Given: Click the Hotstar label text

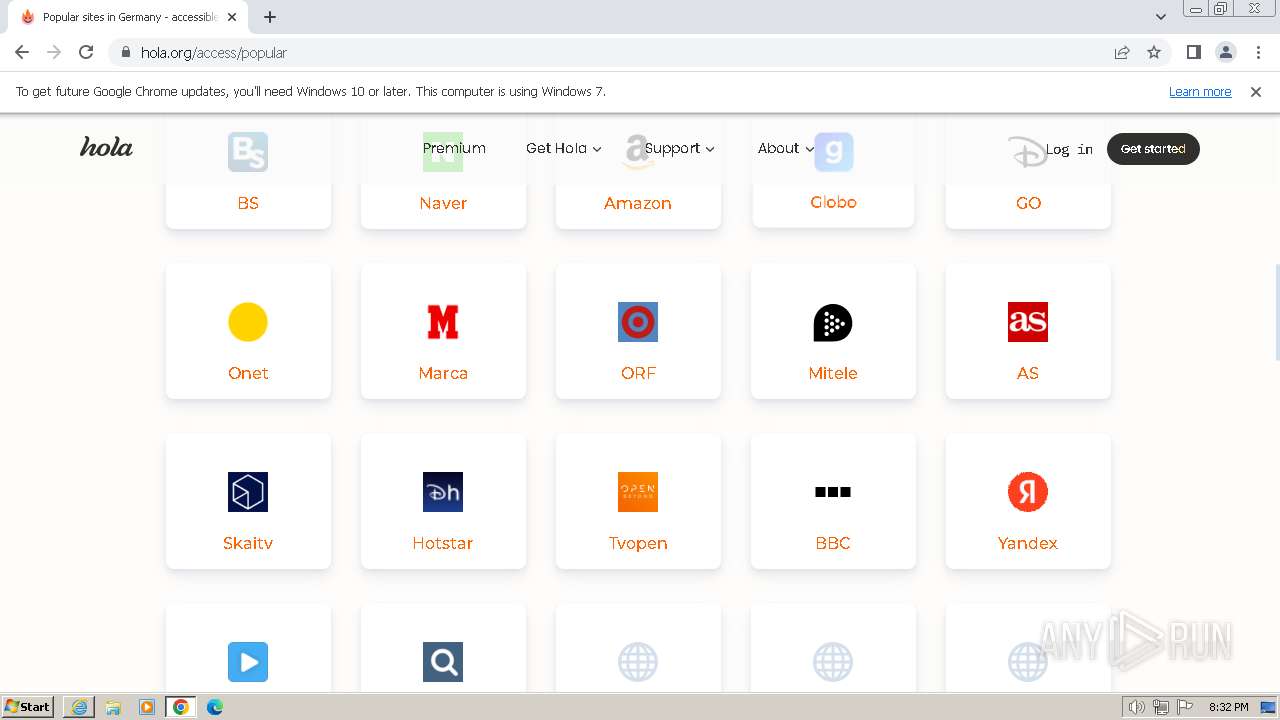Looking at the screenshot, I should point(442,543).
